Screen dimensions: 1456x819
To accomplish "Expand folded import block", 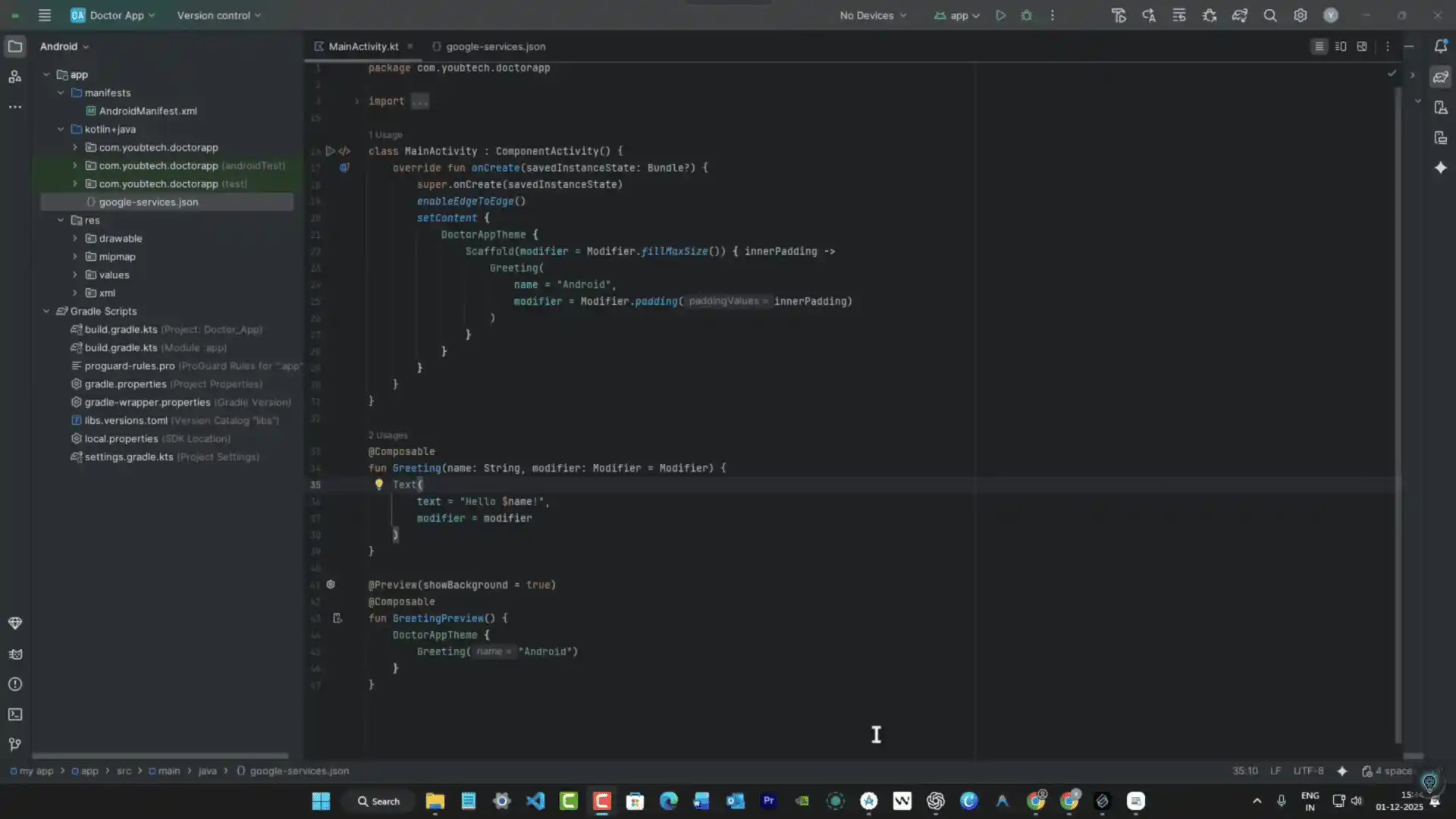I will [x=356, y=101].
